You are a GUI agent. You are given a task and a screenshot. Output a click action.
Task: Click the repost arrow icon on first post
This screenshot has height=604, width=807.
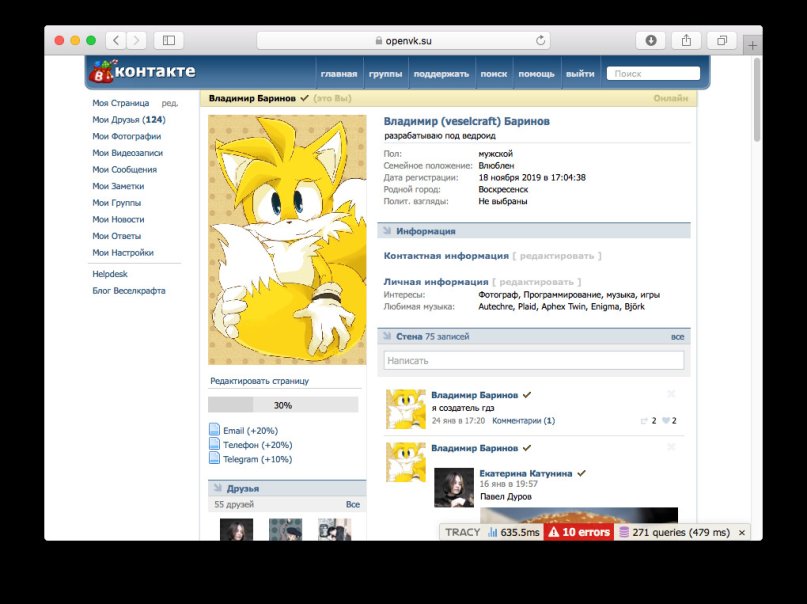[644, 421]
